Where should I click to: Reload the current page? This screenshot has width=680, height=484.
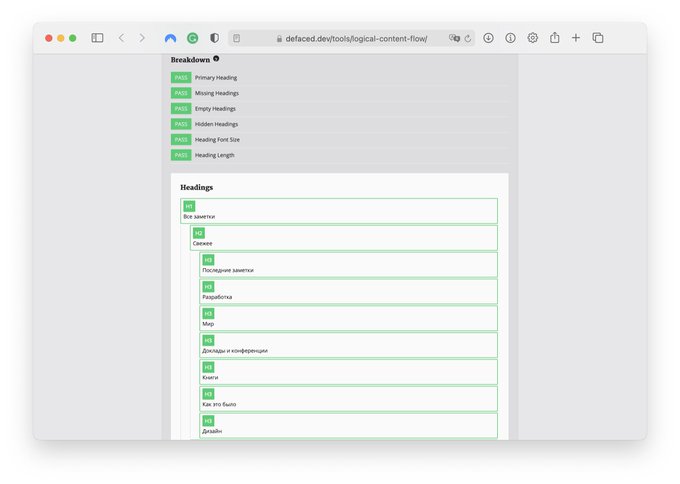click(468, 39)
